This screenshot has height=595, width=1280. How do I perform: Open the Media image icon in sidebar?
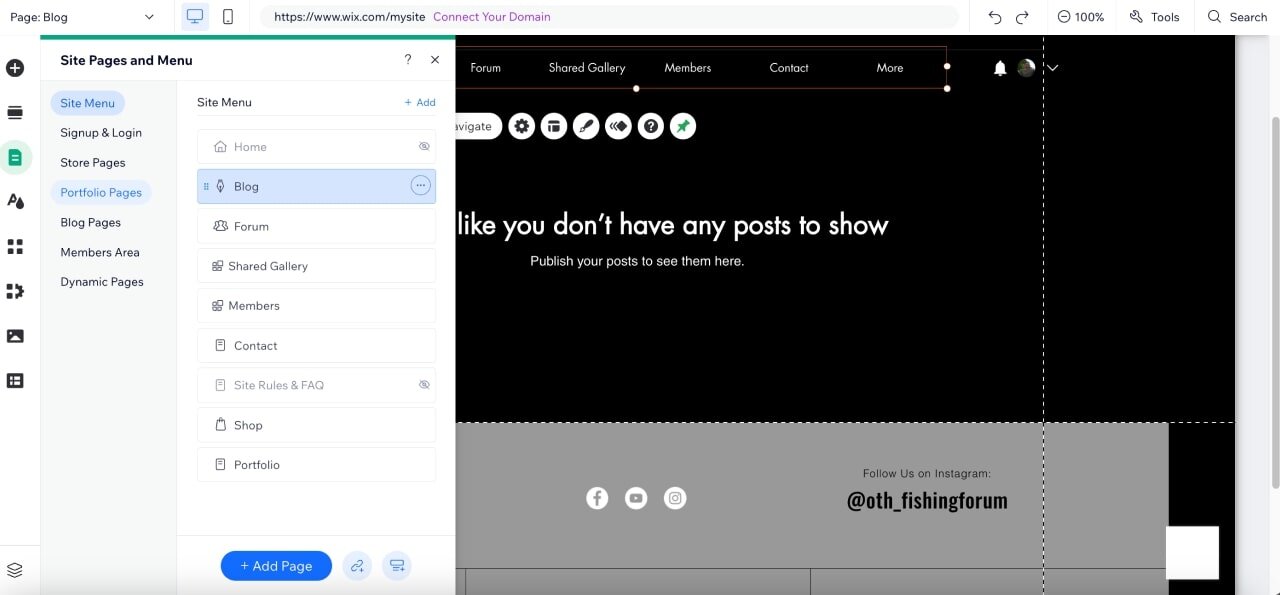coord(15,336)
